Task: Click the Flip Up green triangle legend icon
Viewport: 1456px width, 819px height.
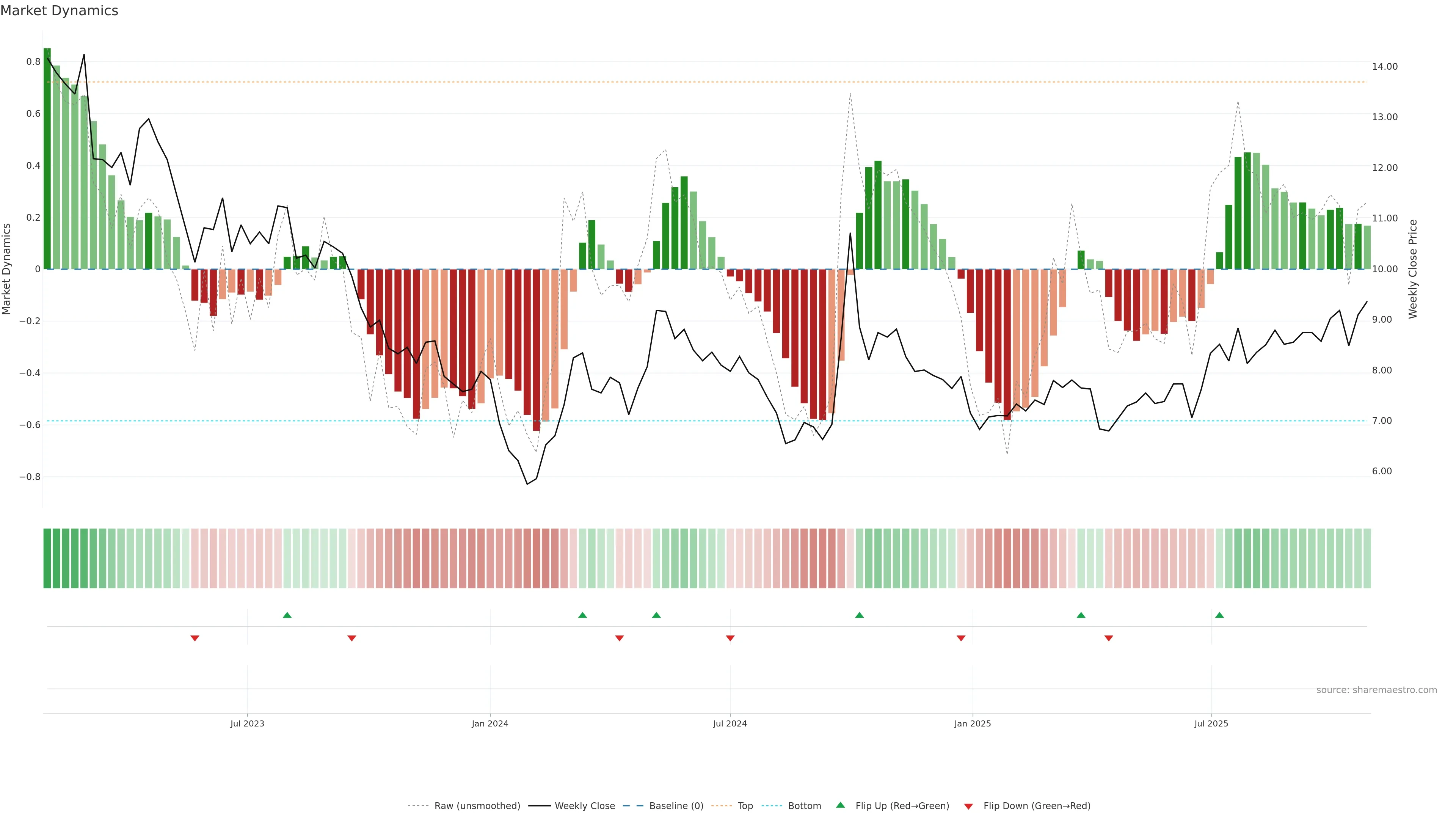Action: (x=840, y=805)
